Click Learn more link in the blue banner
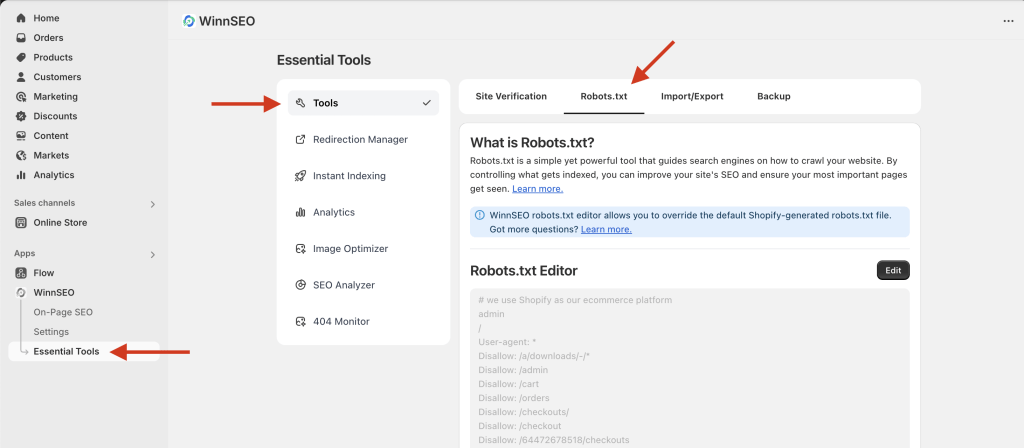This screenshot has height=448, width=1024. (x=606, y=229)
